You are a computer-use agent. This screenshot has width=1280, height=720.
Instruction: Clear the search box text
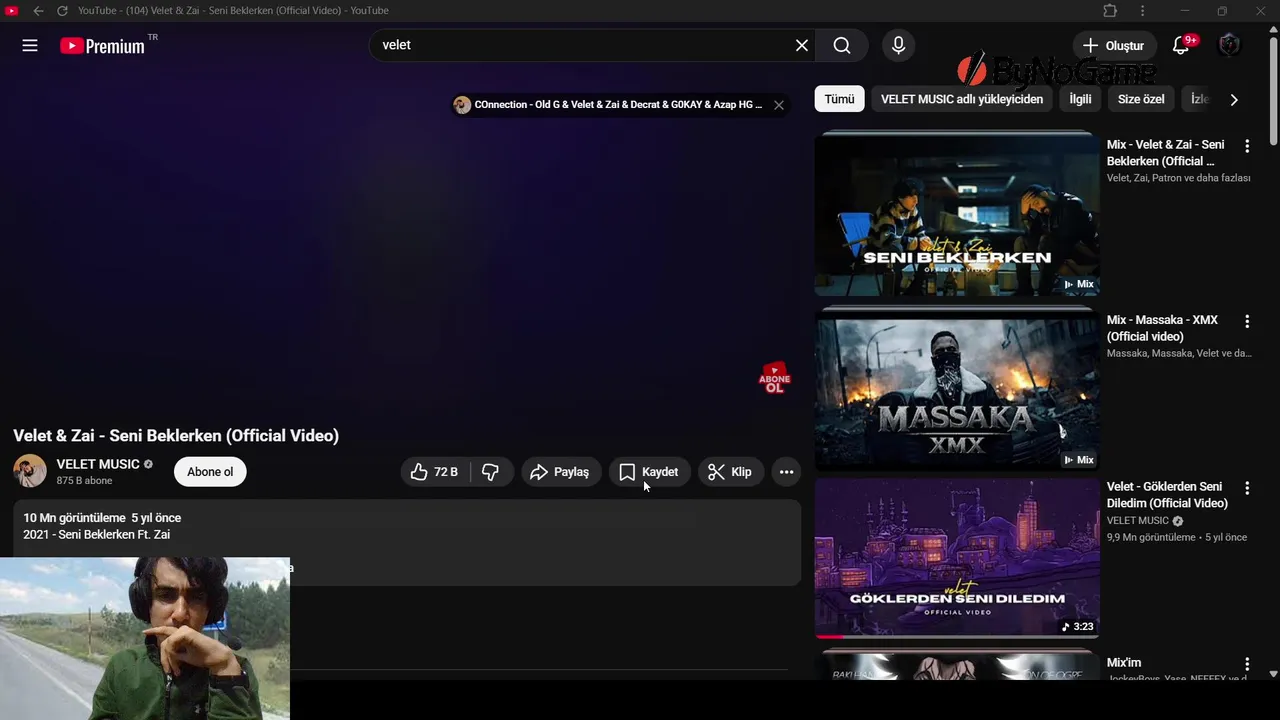[x=801, y=45]
